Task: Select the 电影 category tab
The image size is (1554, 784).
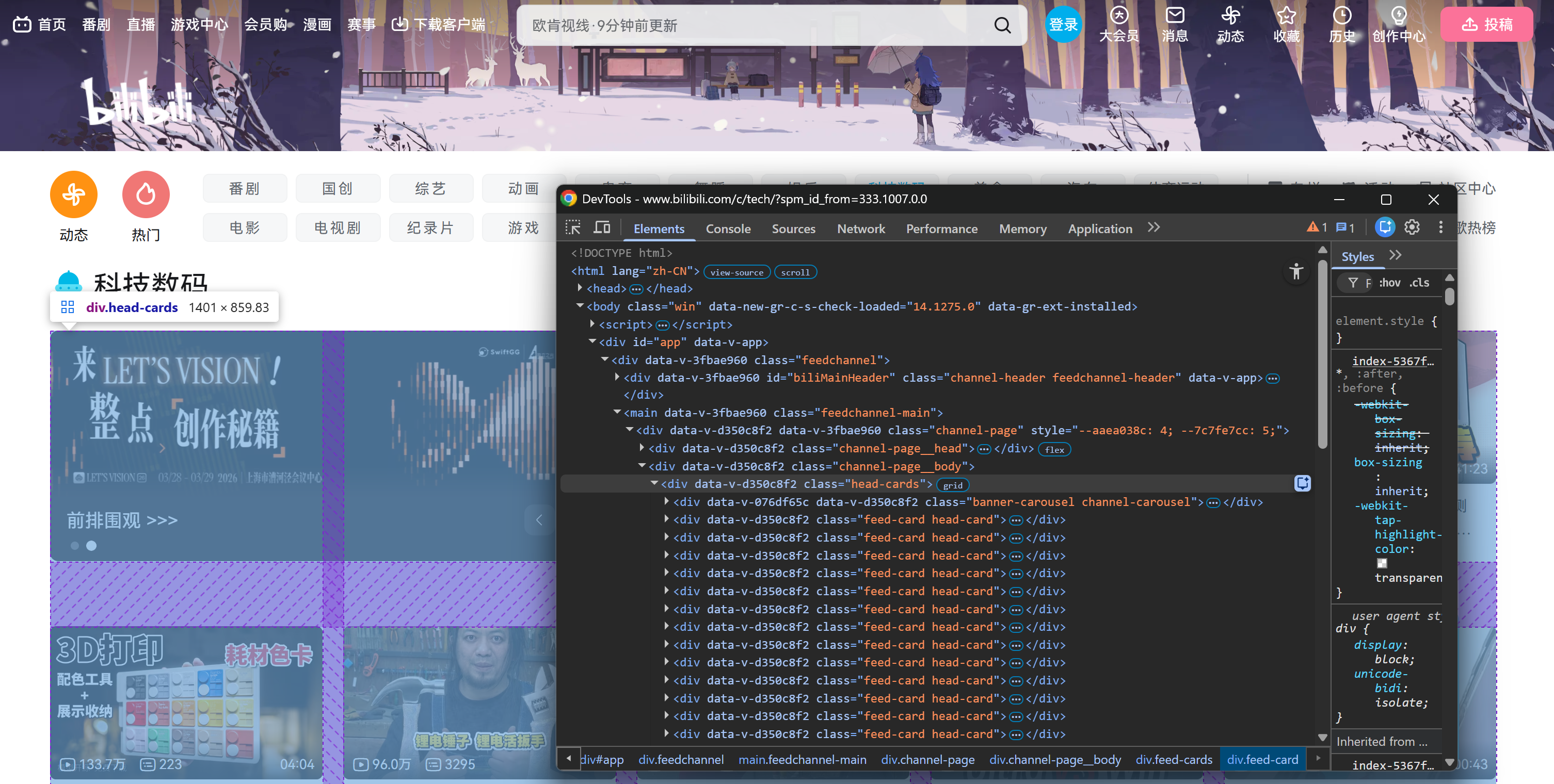Action: click(245, 227)
